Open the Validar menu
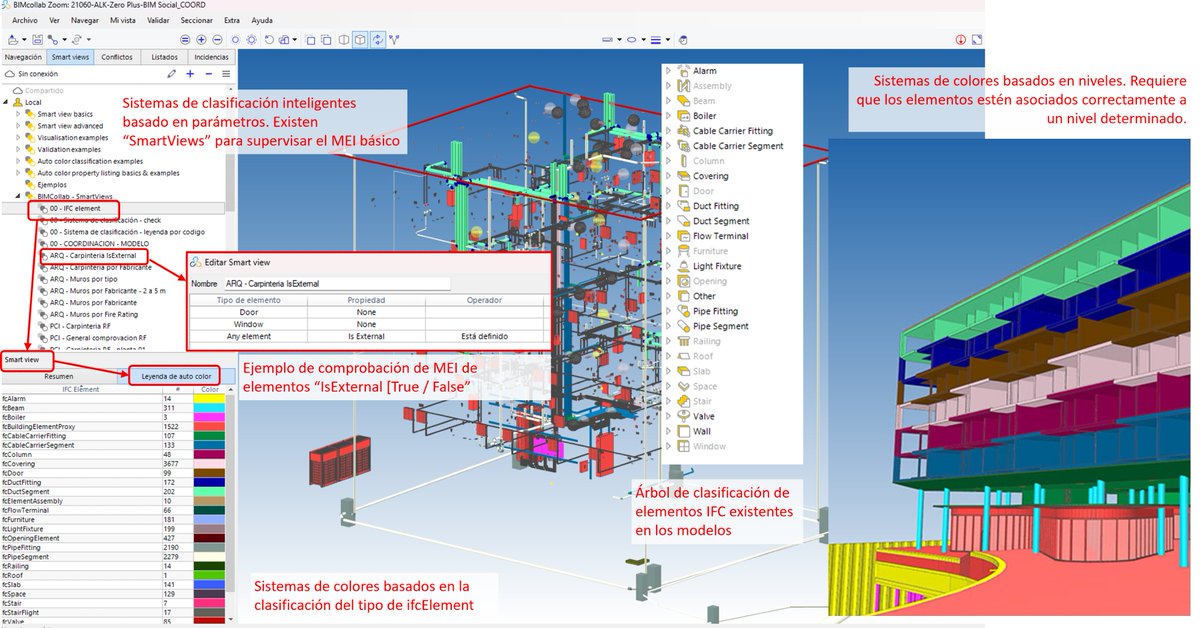The width and height of the screenshot is (1200, 628). tap(158, 20)
